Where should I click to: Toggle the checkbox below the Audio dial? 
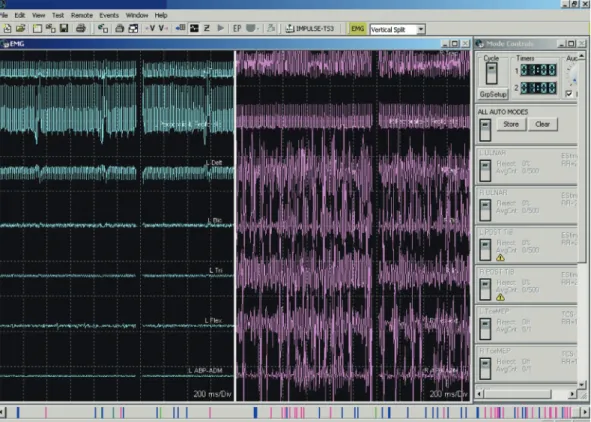tap(569, 93)
